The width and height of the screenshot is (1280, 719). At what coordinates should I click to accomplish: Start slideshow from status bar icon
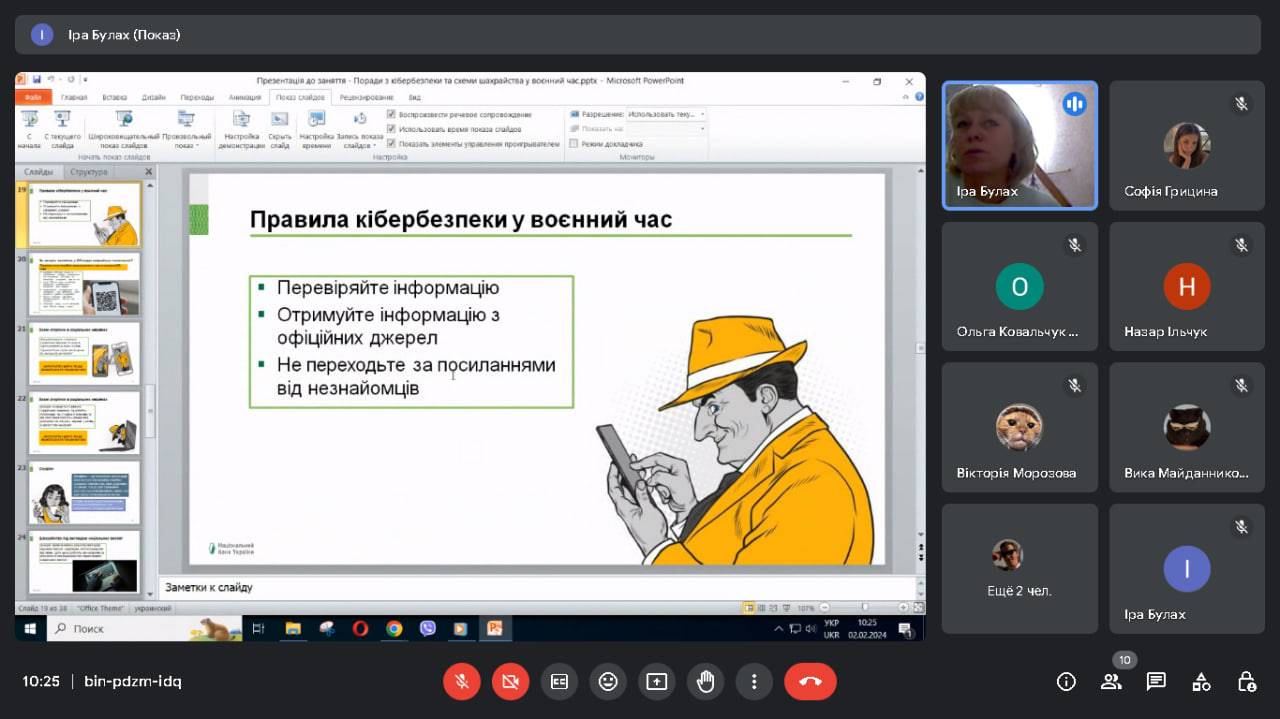pos(784,608)
